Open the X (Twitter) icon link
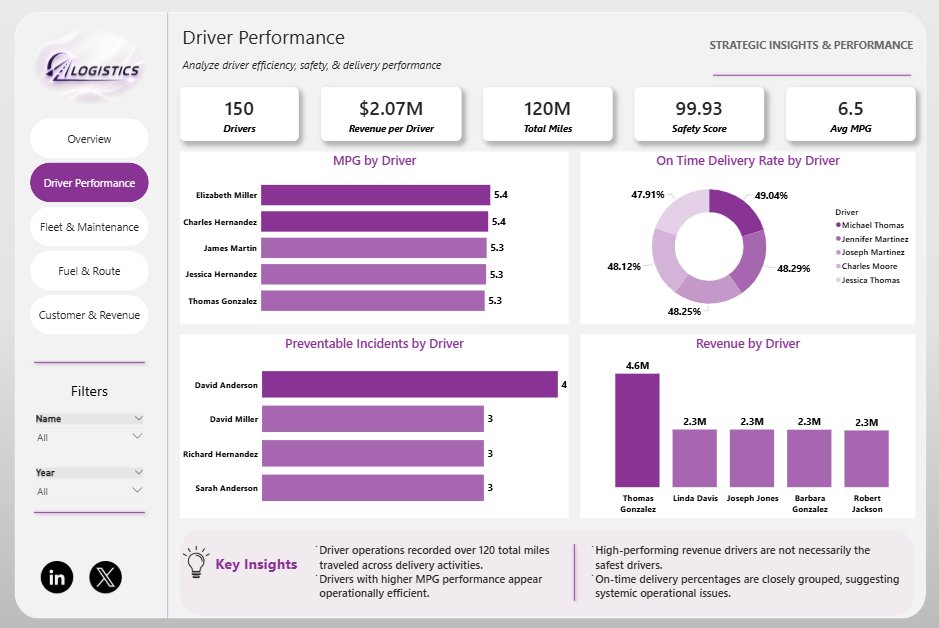 coord(105,577)
